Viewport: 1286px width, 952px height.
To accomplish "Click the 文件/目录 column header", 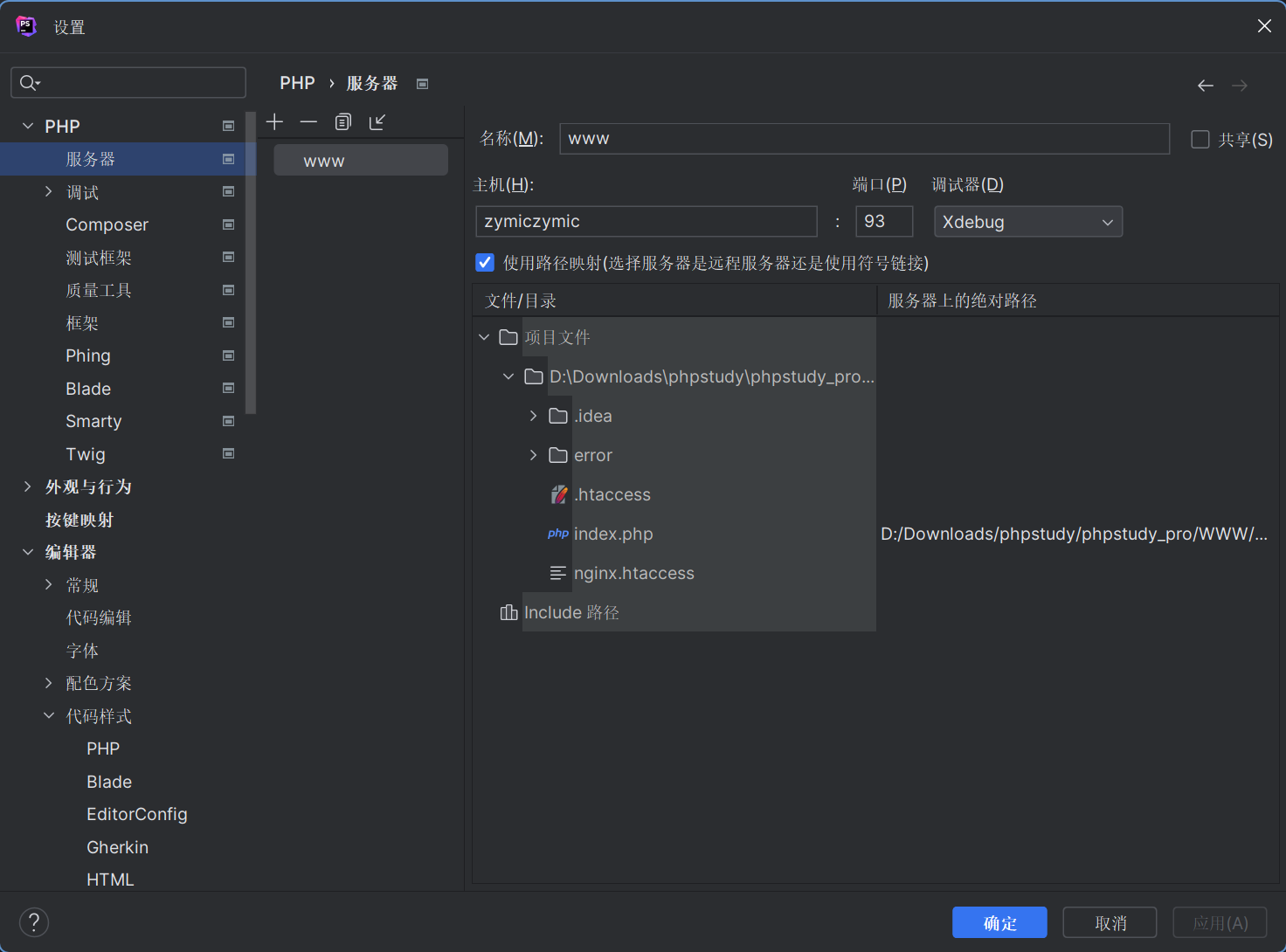I will [x=674, y=300].
